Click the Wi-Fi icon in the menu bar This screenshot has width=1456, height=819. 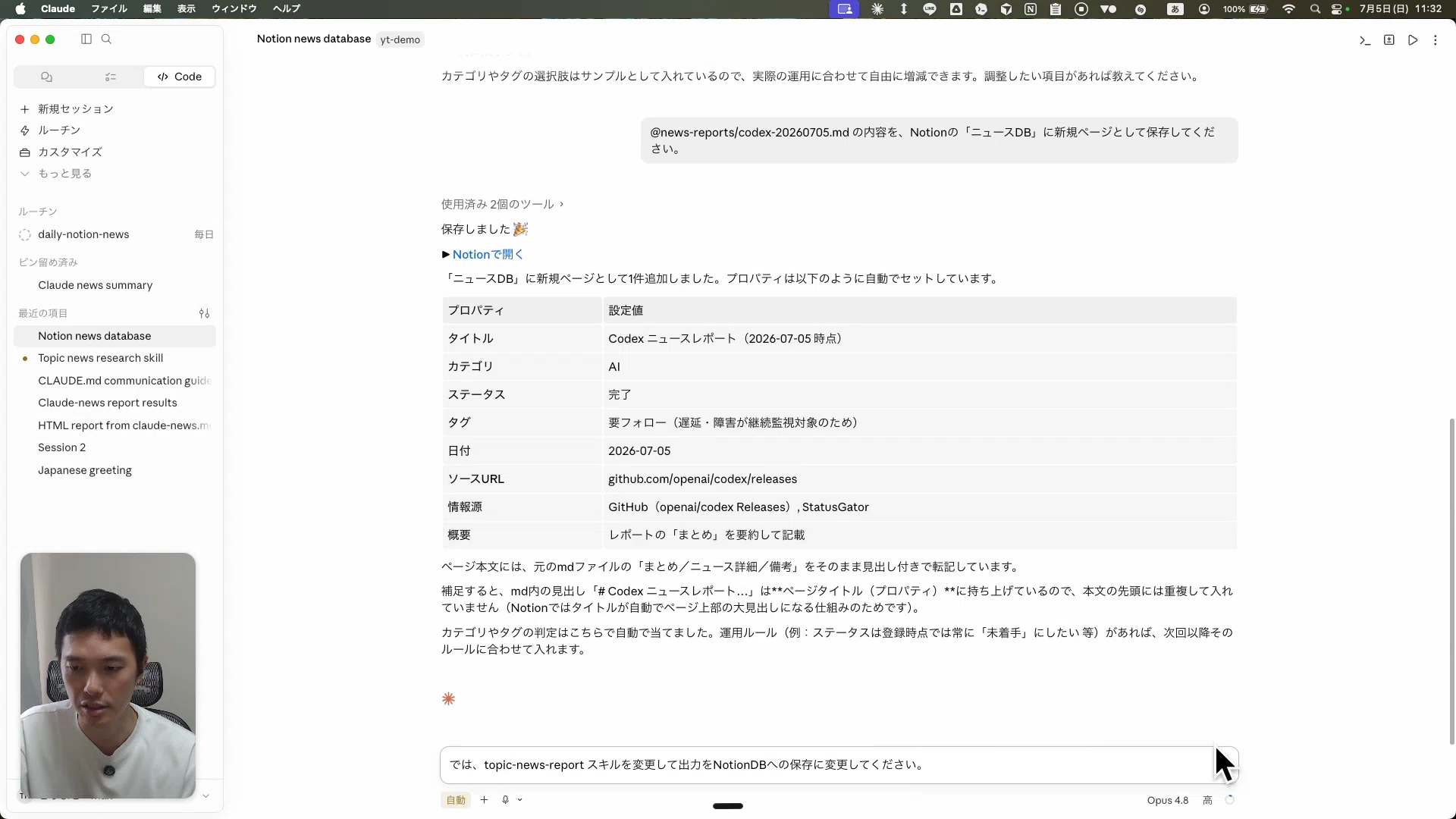(x=1288, y=9)
